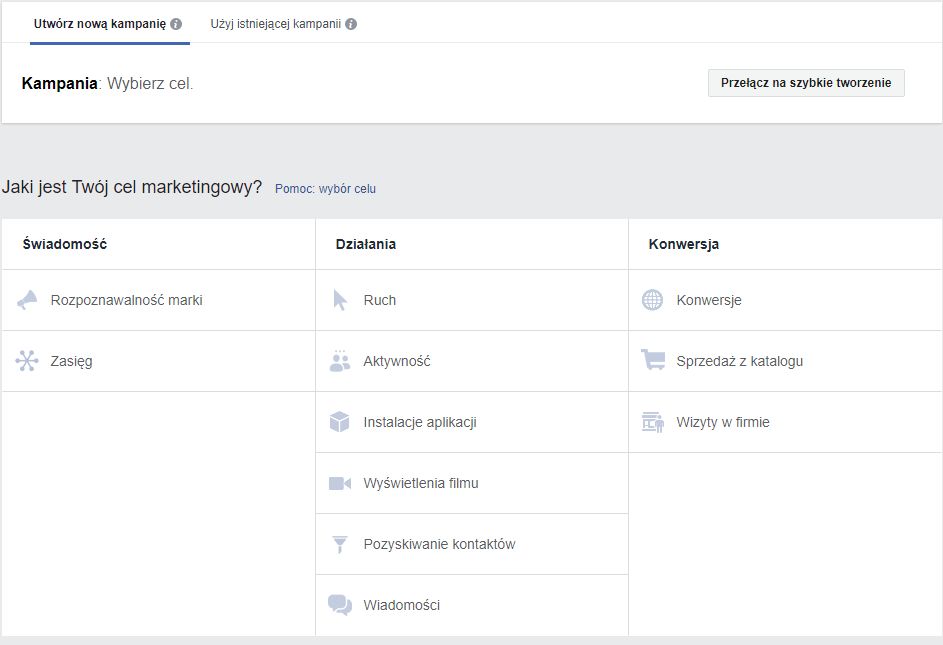Click the megaphone icon for Rozpoznawalność marki
Viewport: 943px width, 645px height.
[27, 300]
